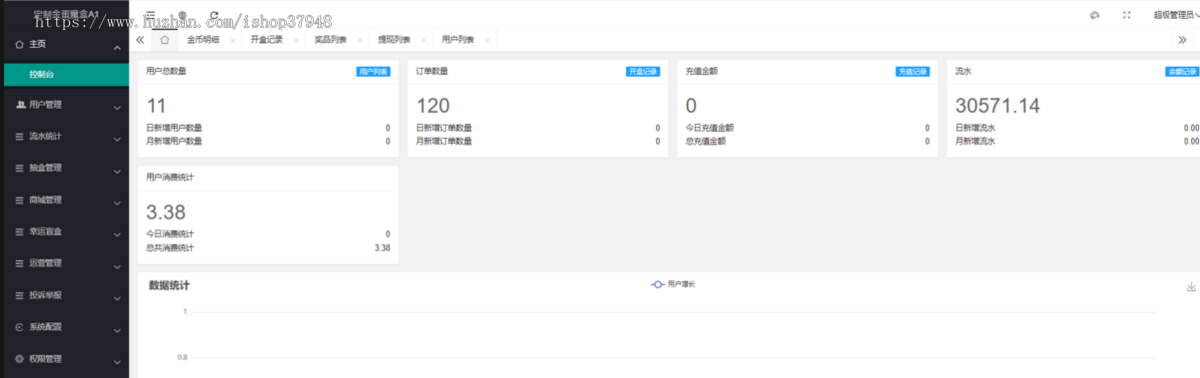
Task: Click the 今日消费统计 label
Action: coord(170,234)
